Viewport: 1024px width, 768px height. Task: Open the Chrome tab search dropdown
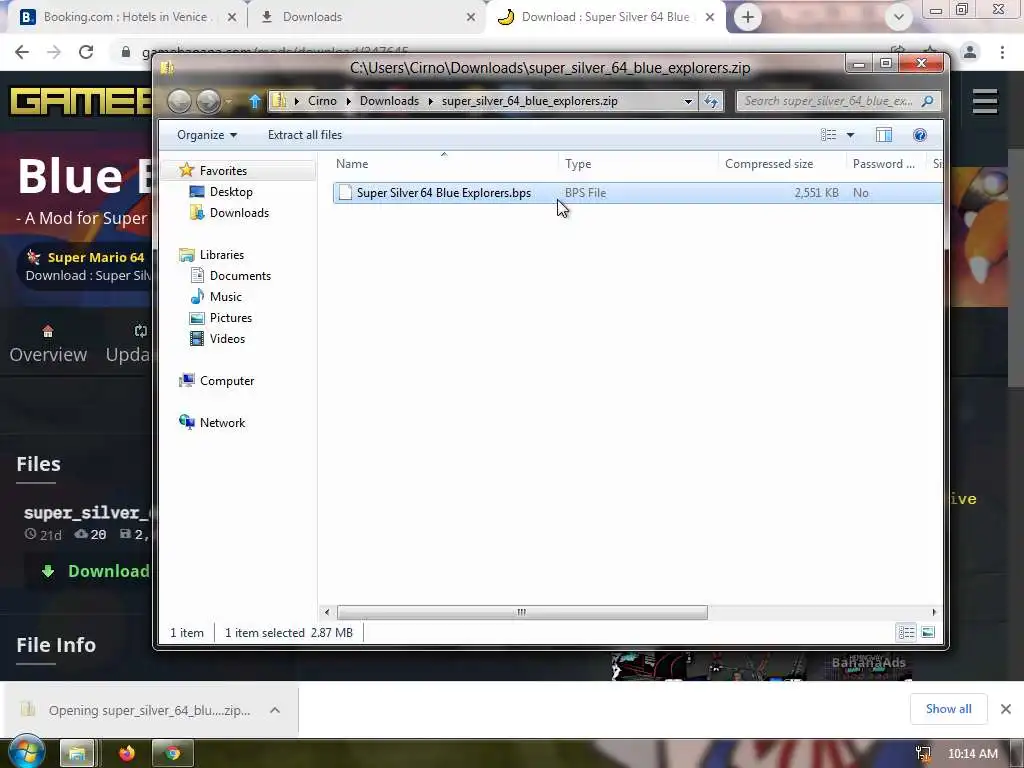point(899,17)
